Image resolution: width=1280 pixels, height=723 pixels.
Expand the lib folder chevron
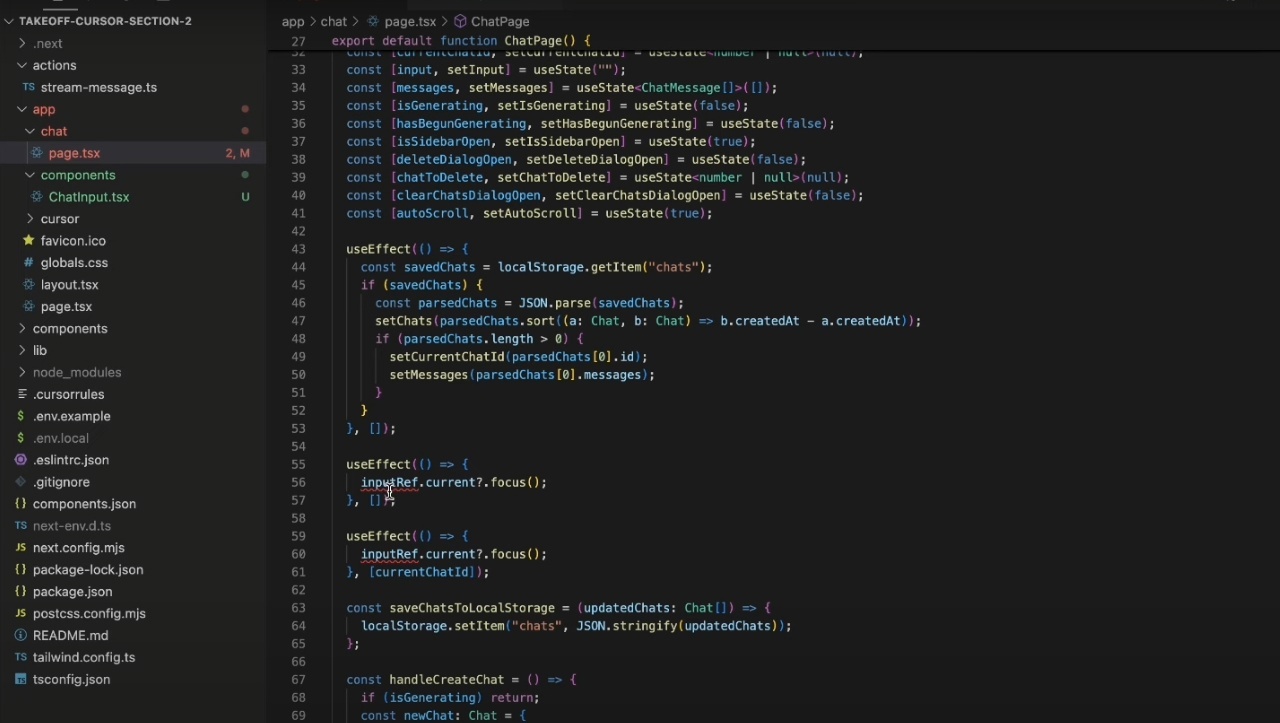tap(22, 351)
